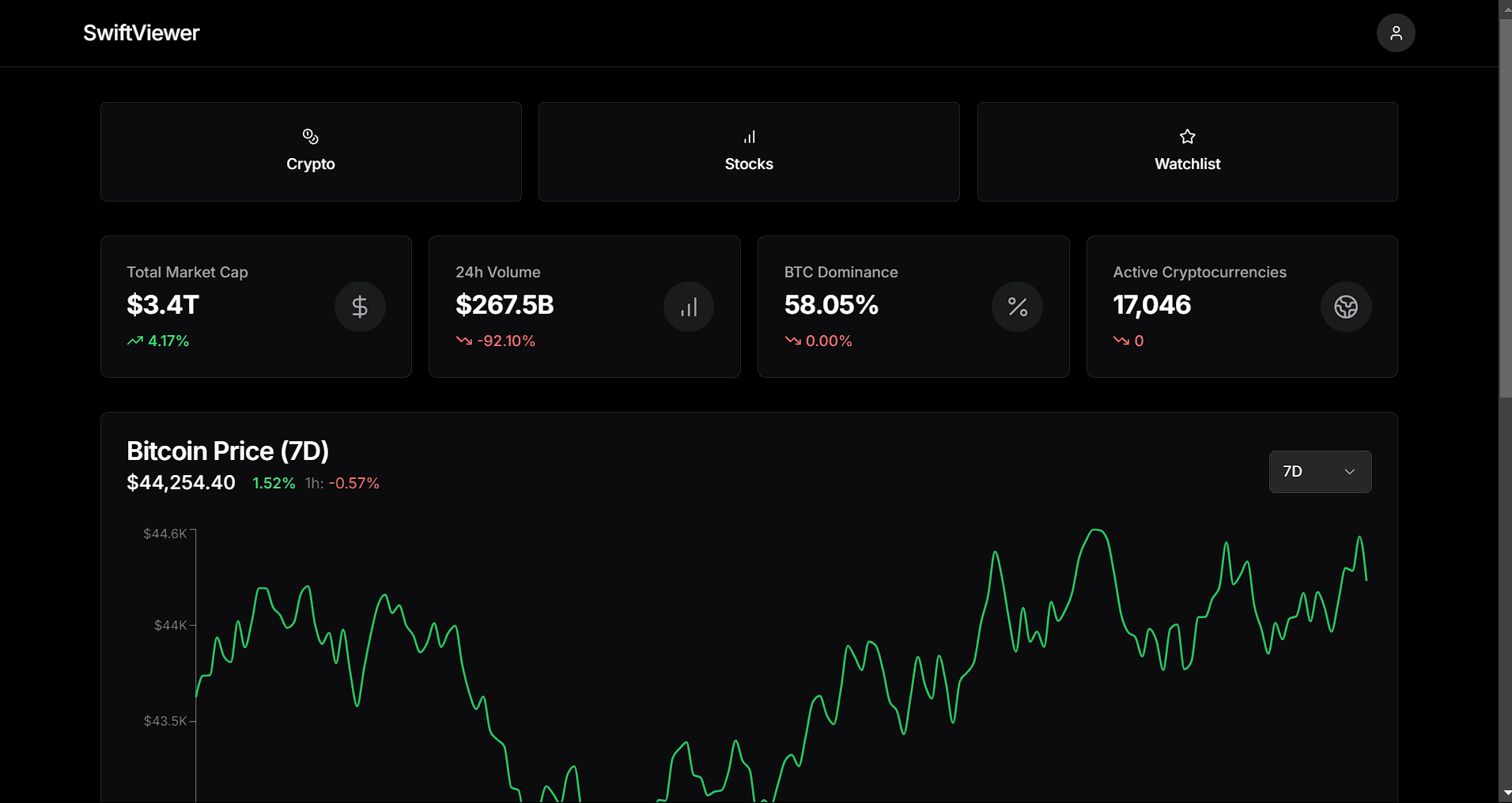1512x803 pixels.
Task: Click the $44.6K axis label
Action: point(165,534)
